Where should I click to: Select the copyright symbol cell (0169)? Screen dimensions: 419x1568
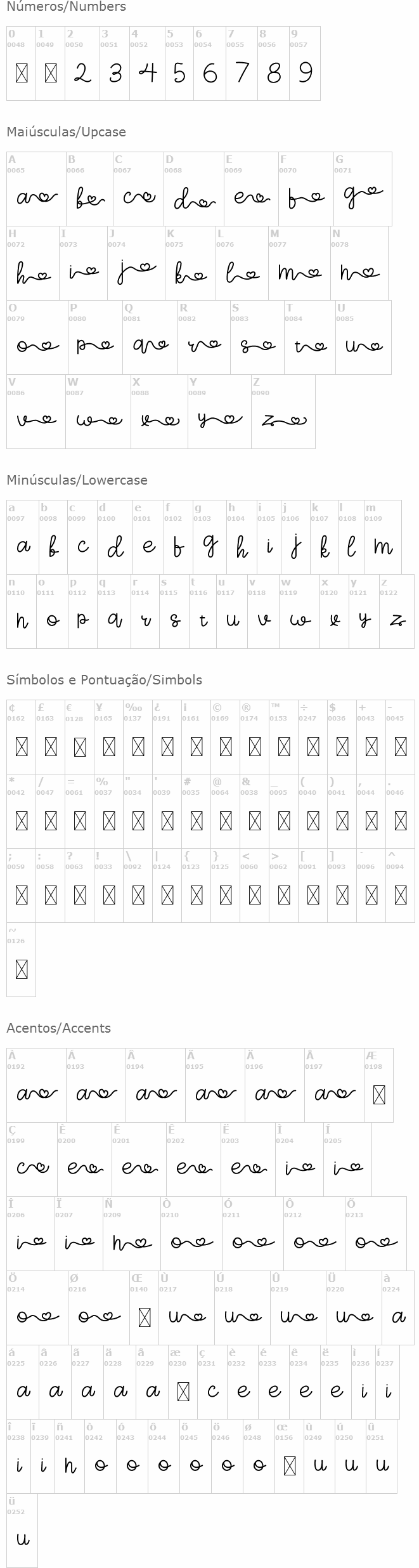pos(225,736)
